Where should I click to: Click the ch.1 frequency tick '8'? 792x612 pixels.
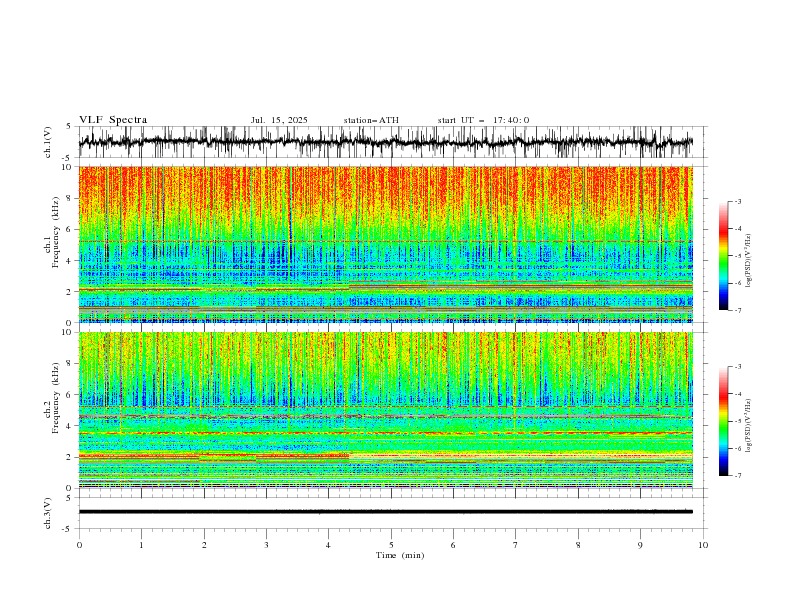coord(69,198)
